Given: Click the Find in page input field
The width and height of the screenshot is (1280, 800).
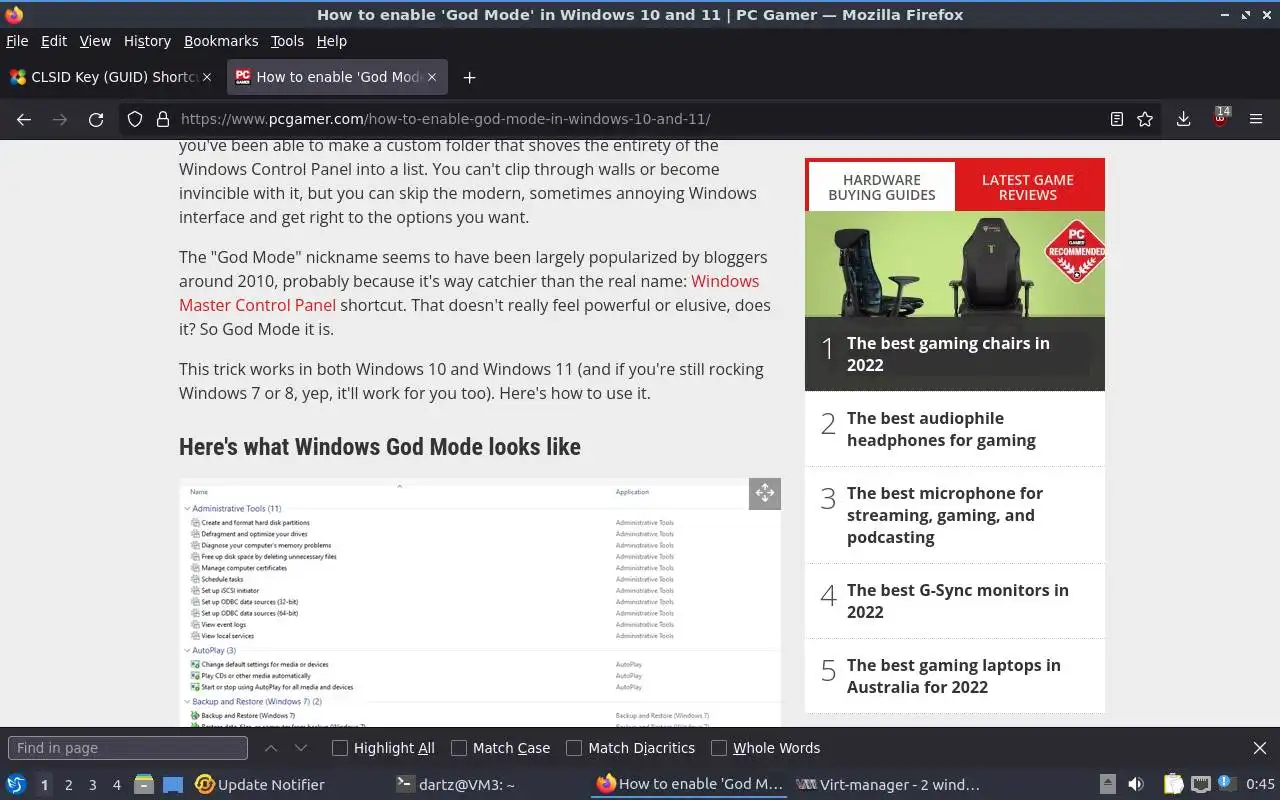Looking at the screenshot, I should pyautogui.click(x=128, y=748).
